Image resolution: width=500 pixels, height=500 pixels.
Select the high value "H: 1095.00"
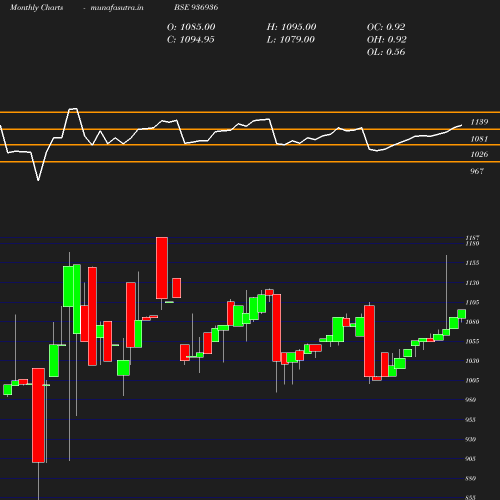[291, 27]
